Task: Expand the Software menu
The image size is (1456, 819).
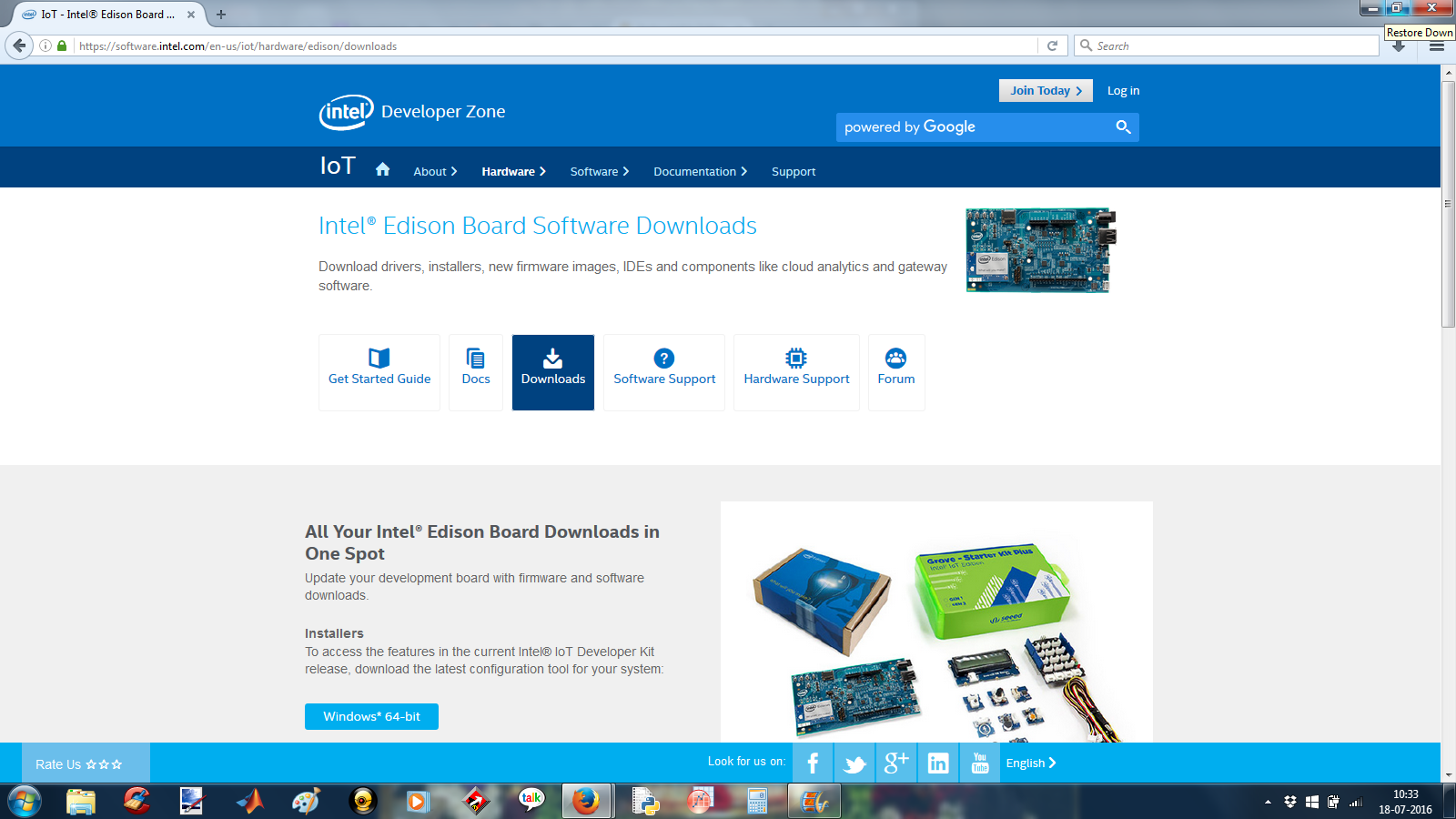Action: [600, 171]
